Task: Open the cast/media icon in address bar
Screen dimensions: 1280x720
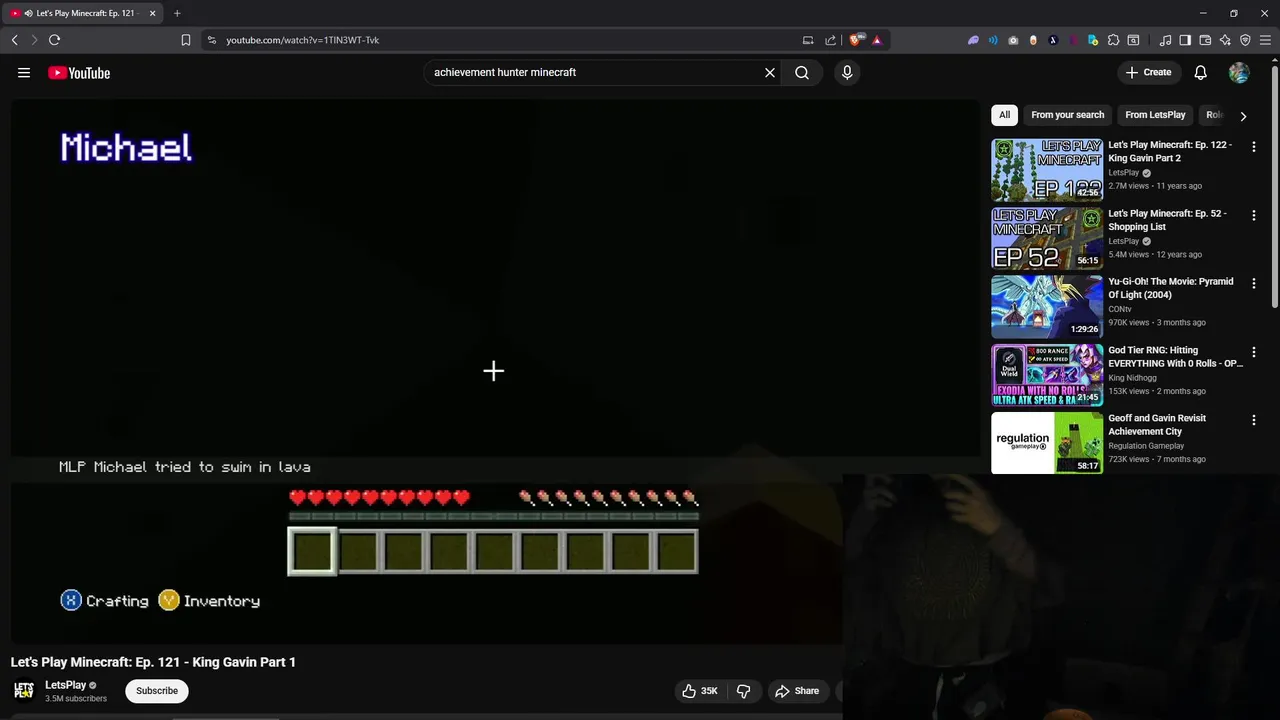Action: click(x=808, y=40)
